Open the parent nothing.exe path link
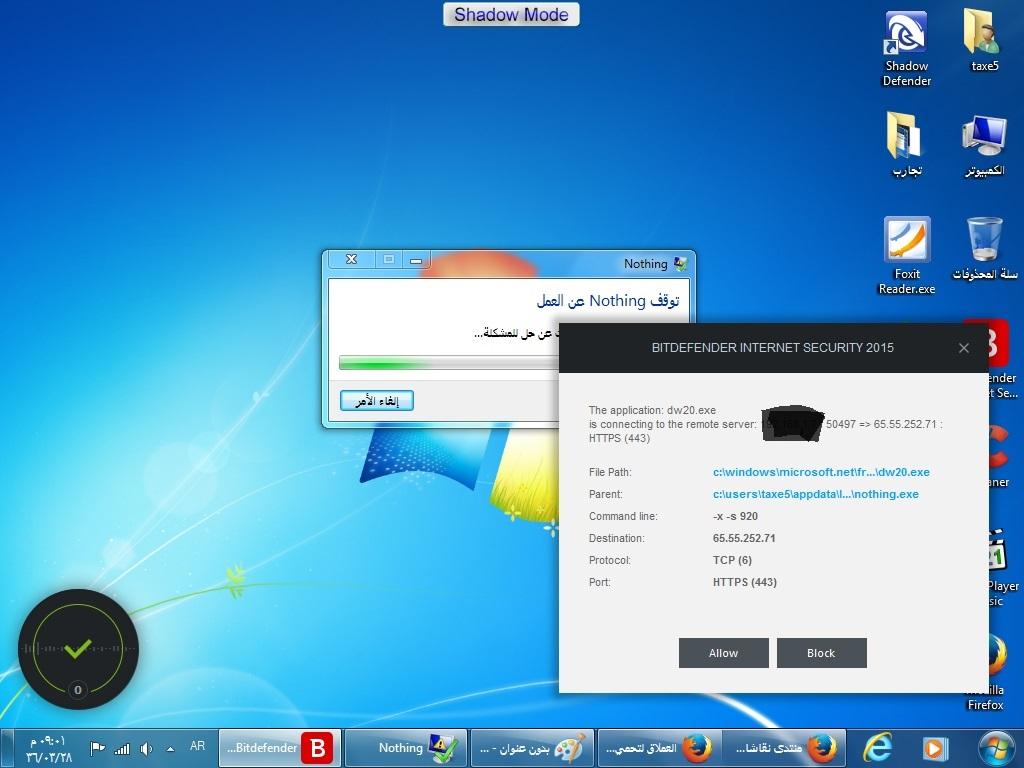This screenshot has height=768, width=1024. (x=816, y=494)
